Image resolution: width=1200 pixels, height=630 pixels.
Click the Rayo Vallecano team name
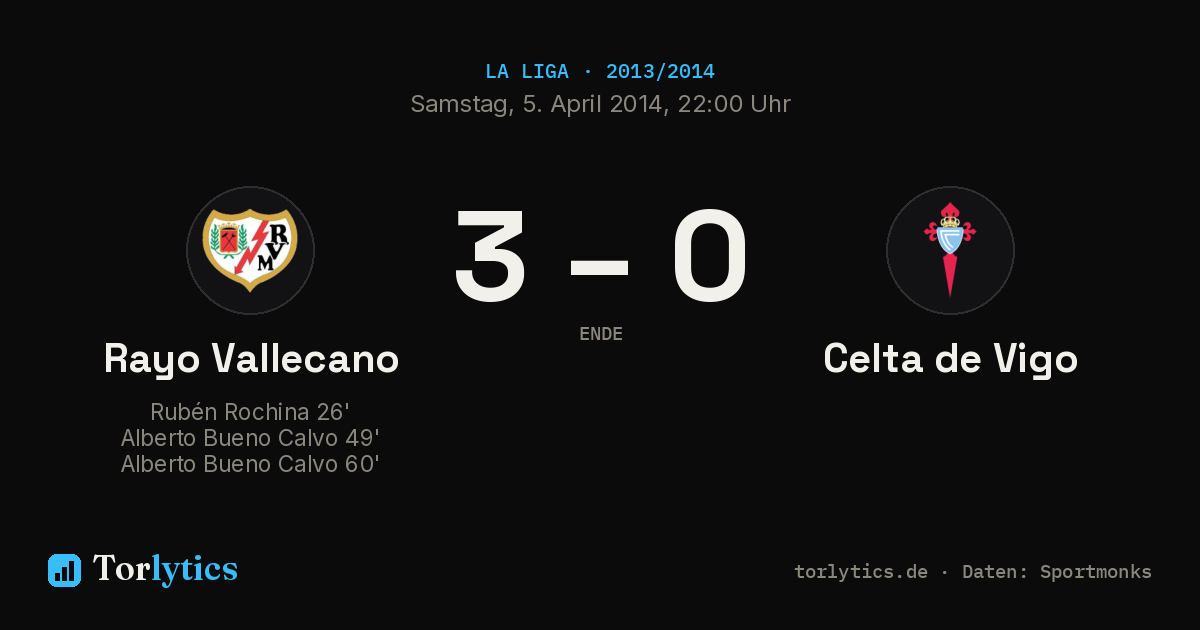(251, 359)
